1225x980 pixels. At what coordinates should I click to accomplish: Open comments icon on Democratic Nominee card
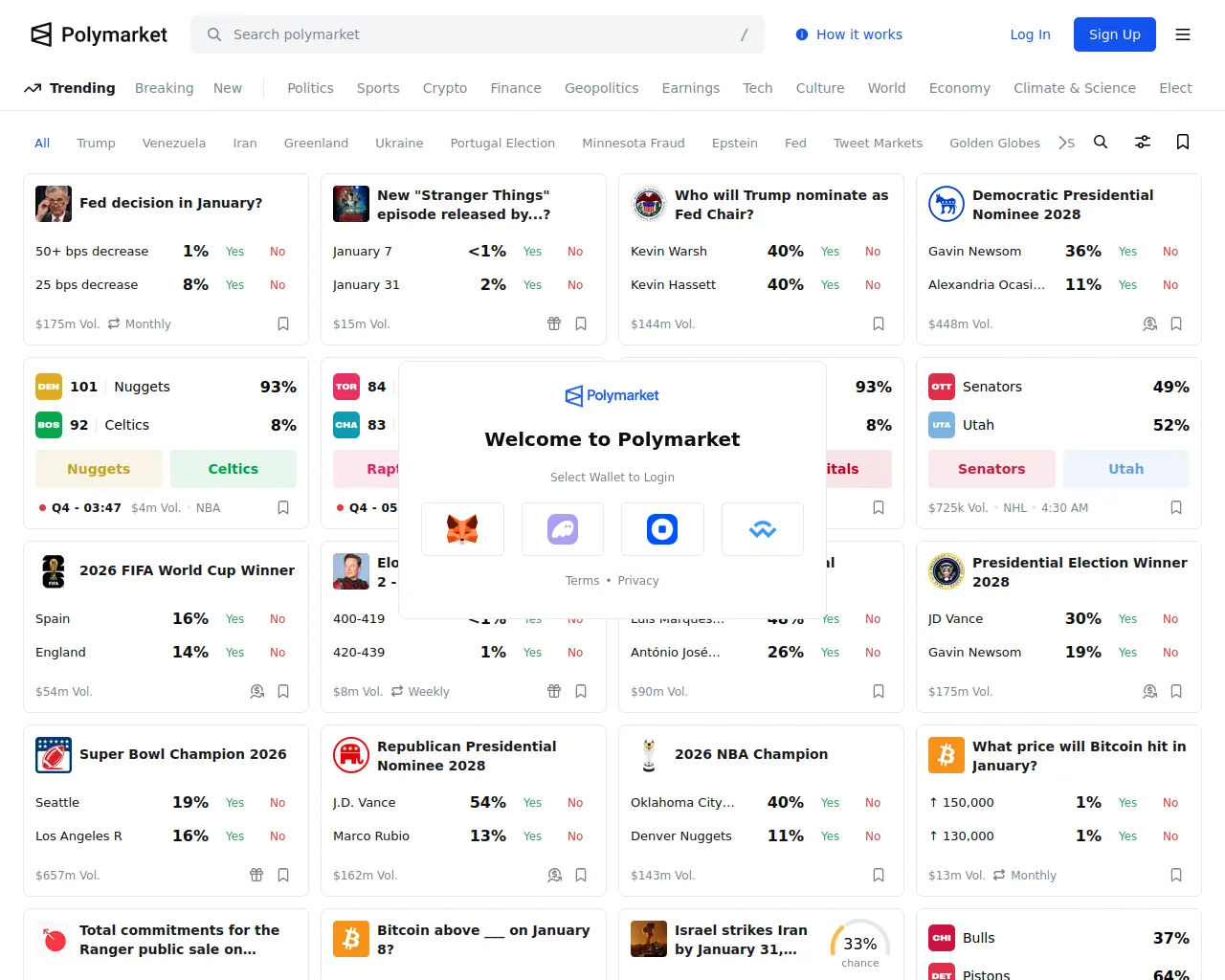coord(1150,323)
